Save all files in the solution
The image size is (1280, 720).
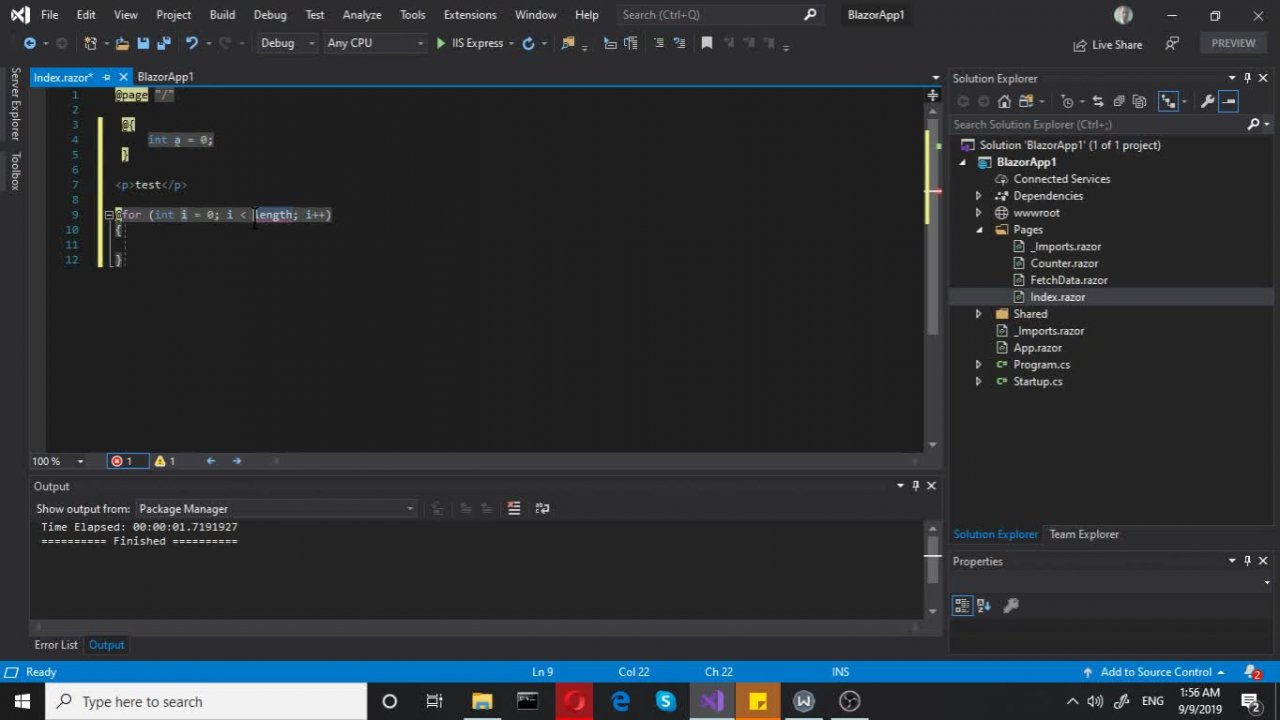(163, 43)
